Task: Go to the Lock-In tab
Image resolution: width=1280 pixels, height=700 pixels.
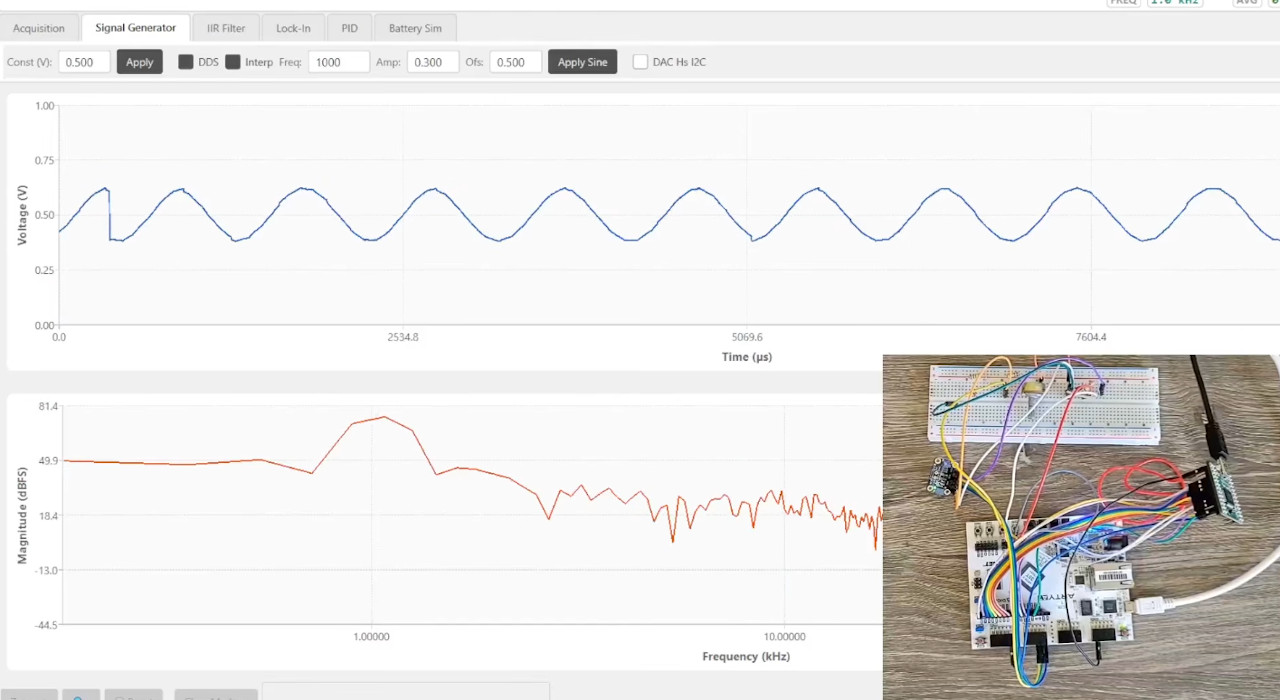Action: click(293, 28)
